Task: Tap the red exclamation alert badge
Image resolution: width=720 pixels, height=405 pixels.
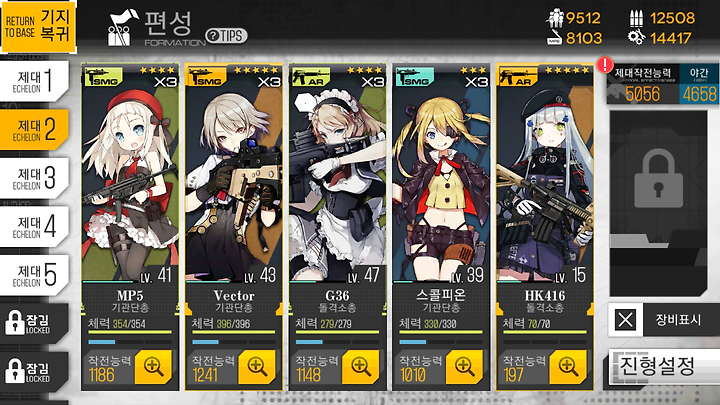Action: (x=605, y=64)
